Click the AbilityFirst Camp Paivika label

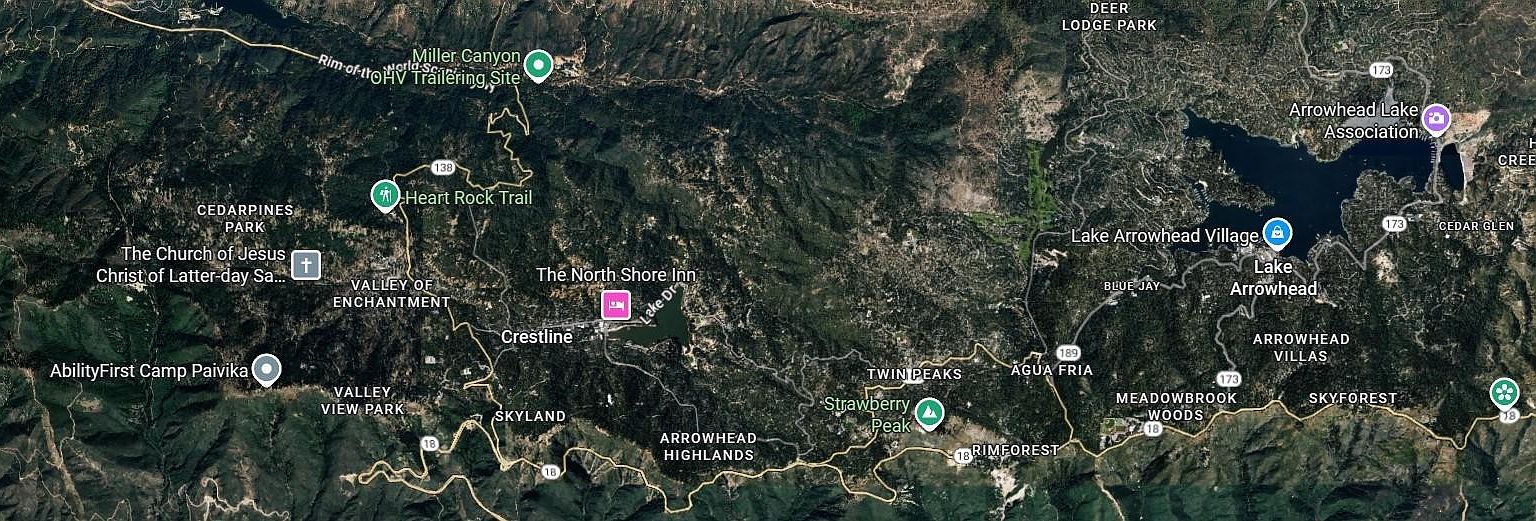(148, 372)
